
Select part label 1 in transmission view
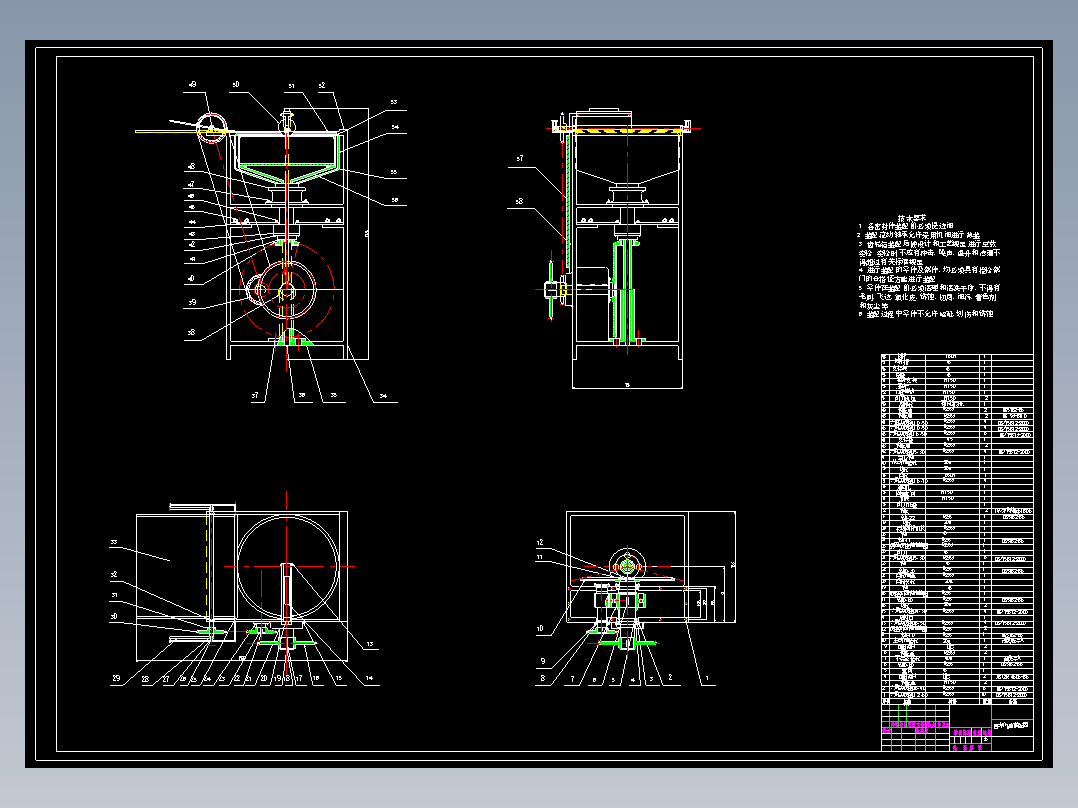click(x=707, y=678)
